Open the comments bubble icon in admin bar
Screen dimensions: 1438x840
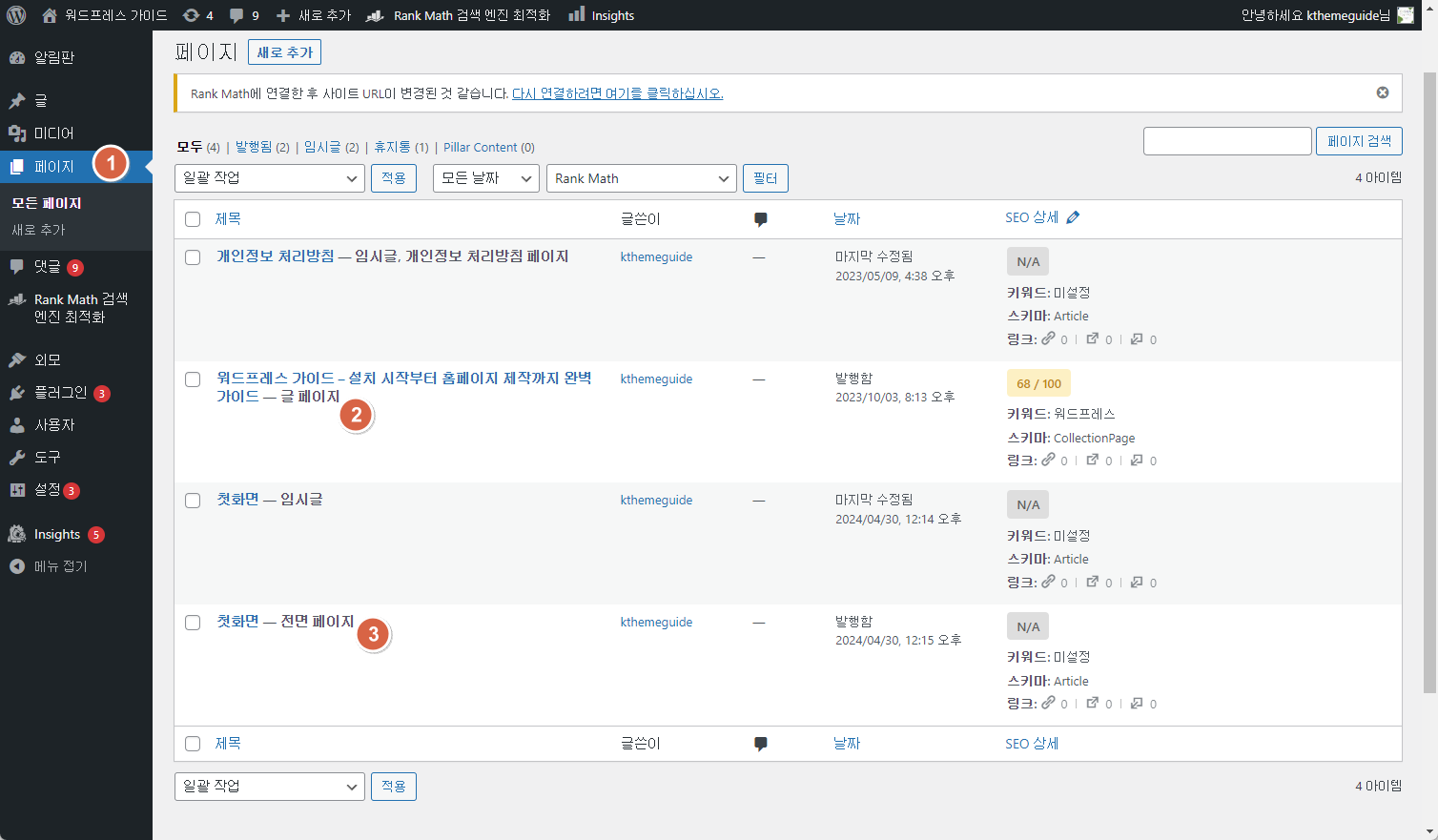pos(236,15)
